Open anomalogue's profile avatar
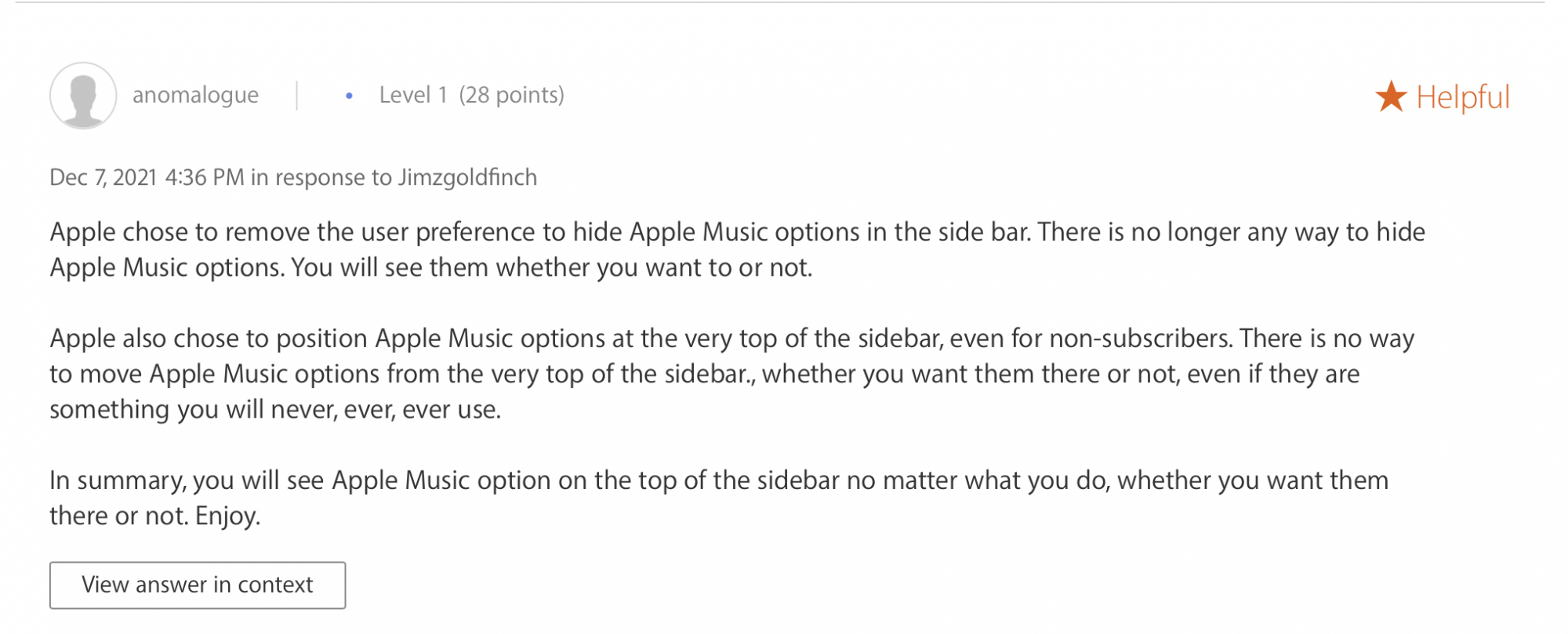The height and width of the screenshot is (634, 1568). pos(83,96)
